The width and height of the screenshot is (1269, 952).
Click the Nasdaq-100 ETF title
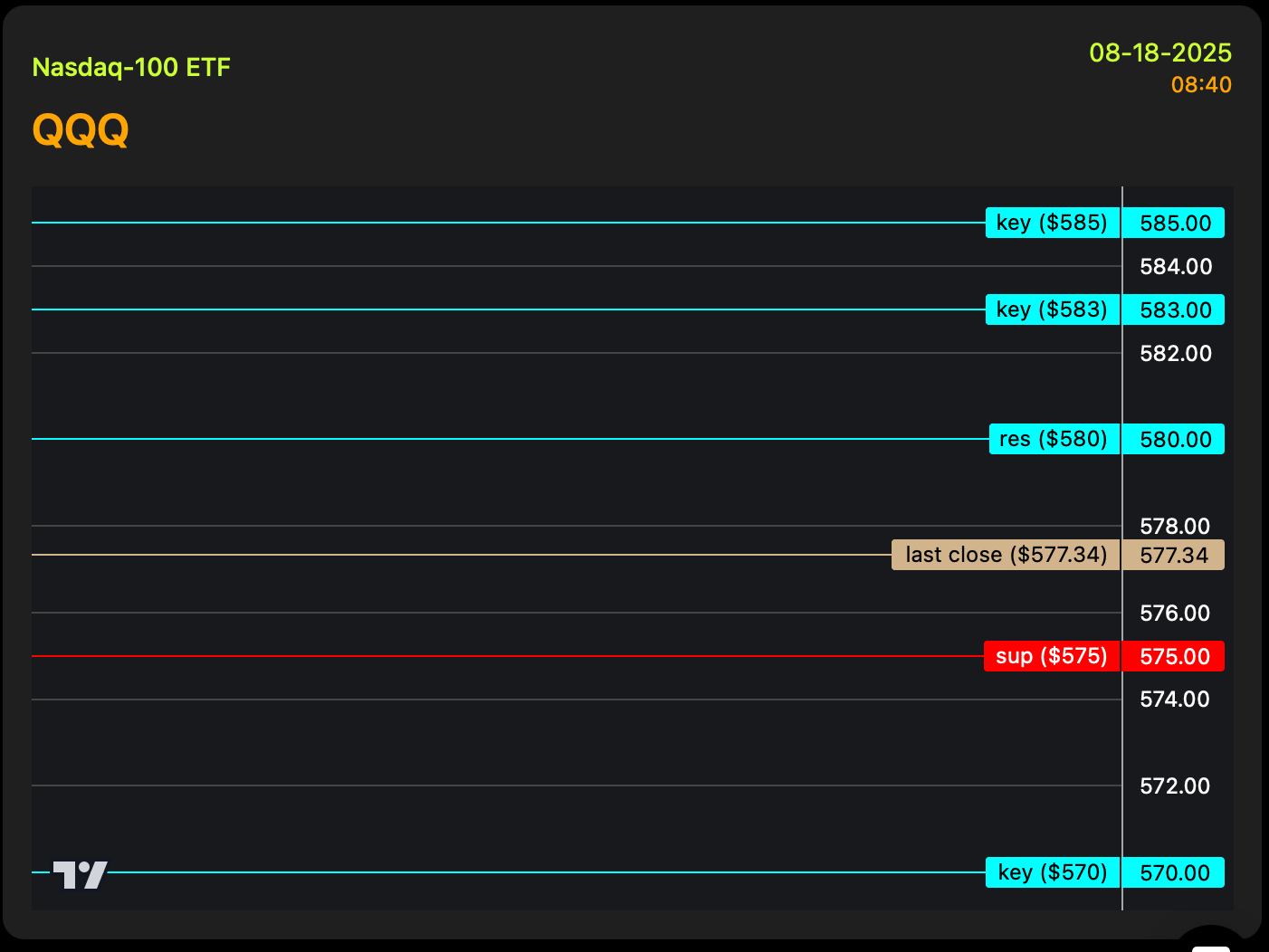click(131, 68)
